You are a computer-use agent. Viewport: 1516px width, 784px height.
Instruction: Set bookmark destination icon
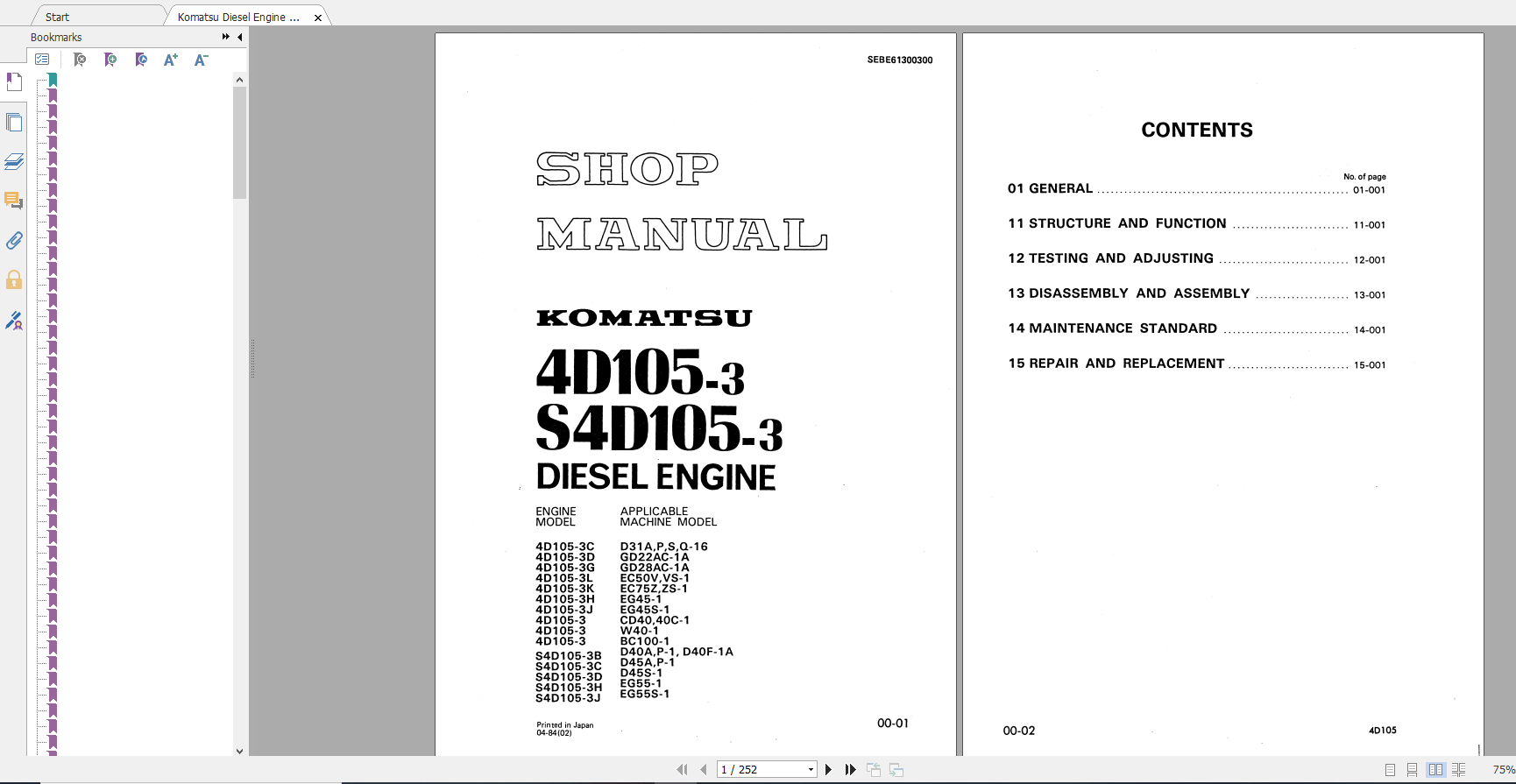[141, 60]
